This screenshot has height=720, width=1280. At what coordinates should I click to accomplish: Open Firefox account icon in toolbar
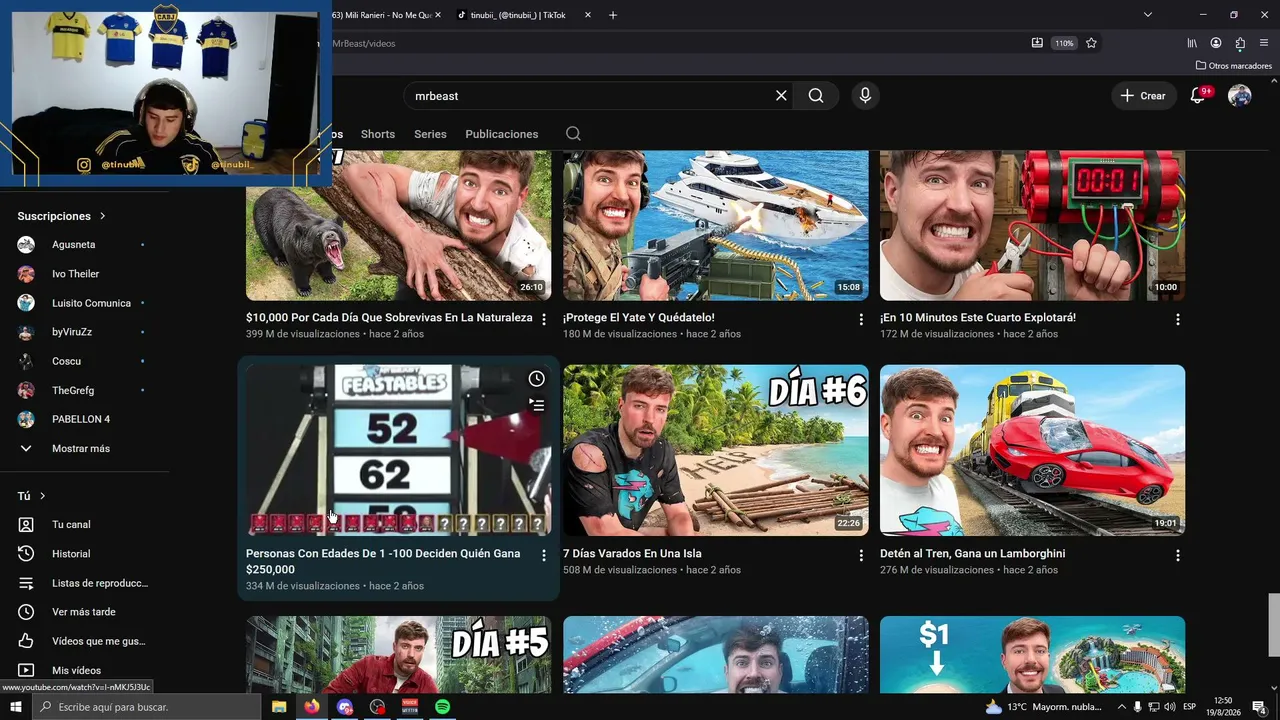1216,43
